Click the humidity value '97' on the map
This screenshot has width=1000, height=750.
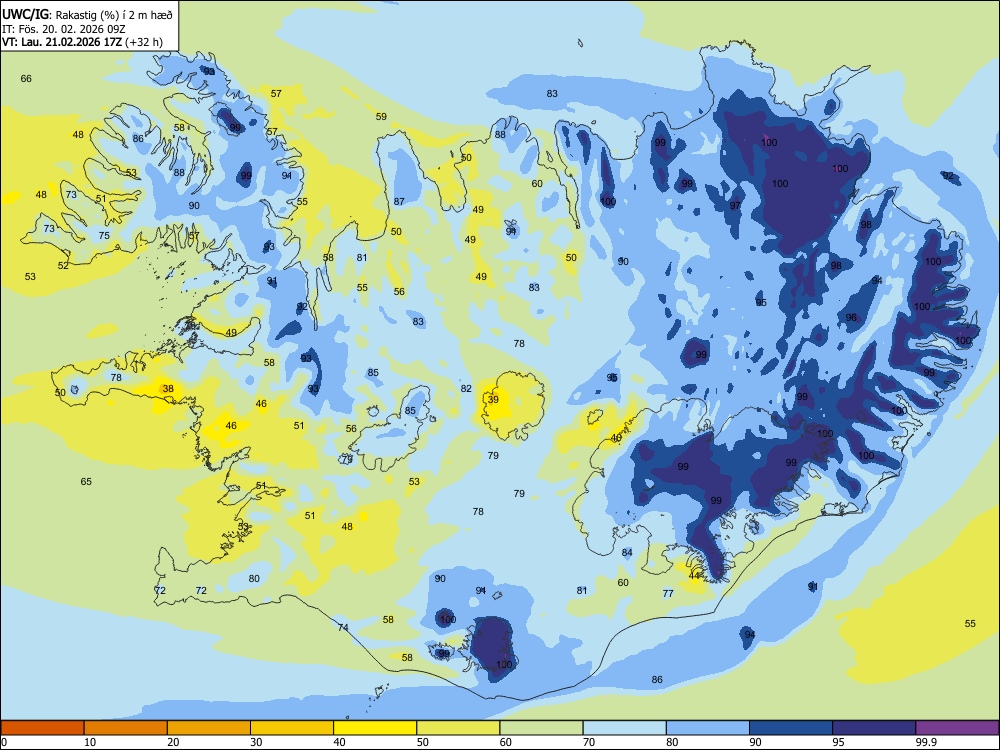pyautogui.click(x=735, y=205)
